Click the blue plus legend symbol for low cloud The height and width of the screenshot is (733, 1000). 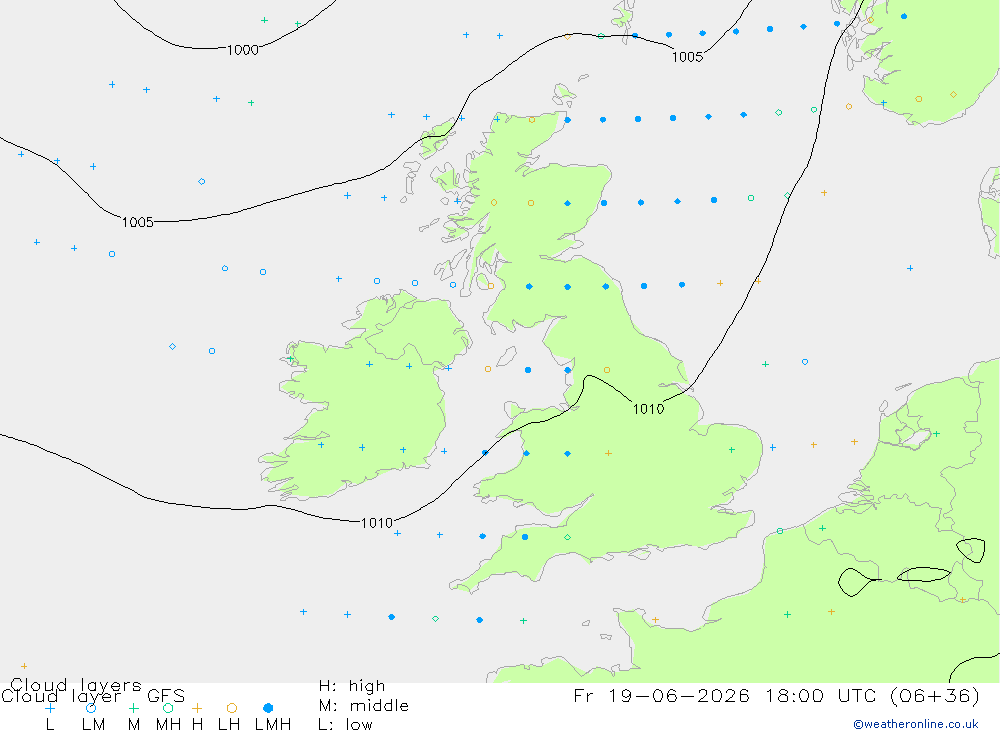point(50,708)
